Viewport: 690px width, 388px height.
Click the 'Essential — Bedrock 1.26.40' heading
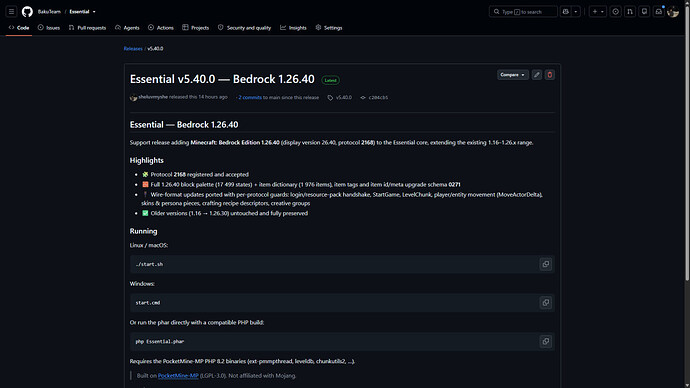[x=184, y=124]
